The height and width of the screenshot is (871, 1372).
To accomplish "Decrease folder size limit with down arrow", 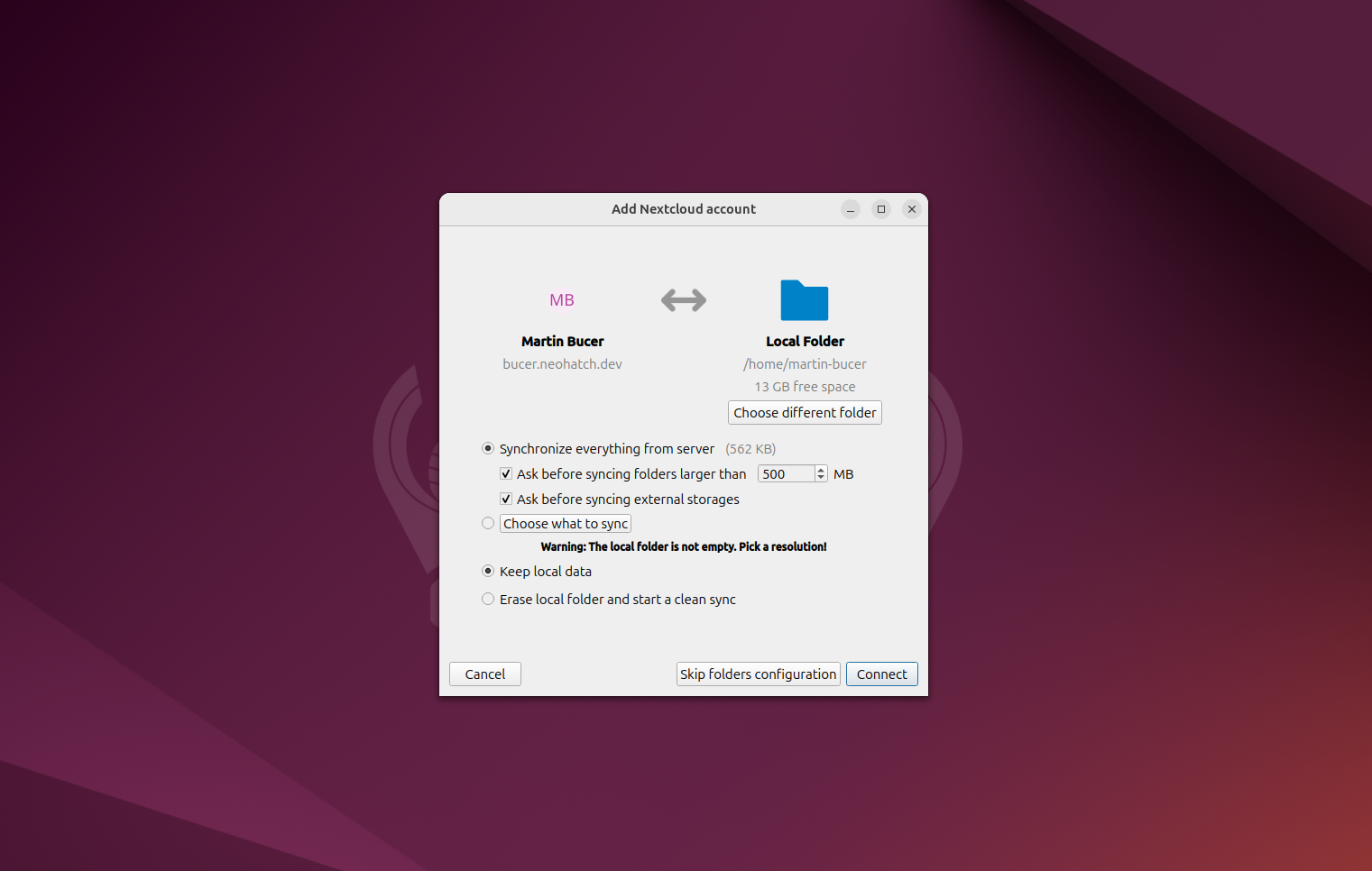I will [821, 478].
